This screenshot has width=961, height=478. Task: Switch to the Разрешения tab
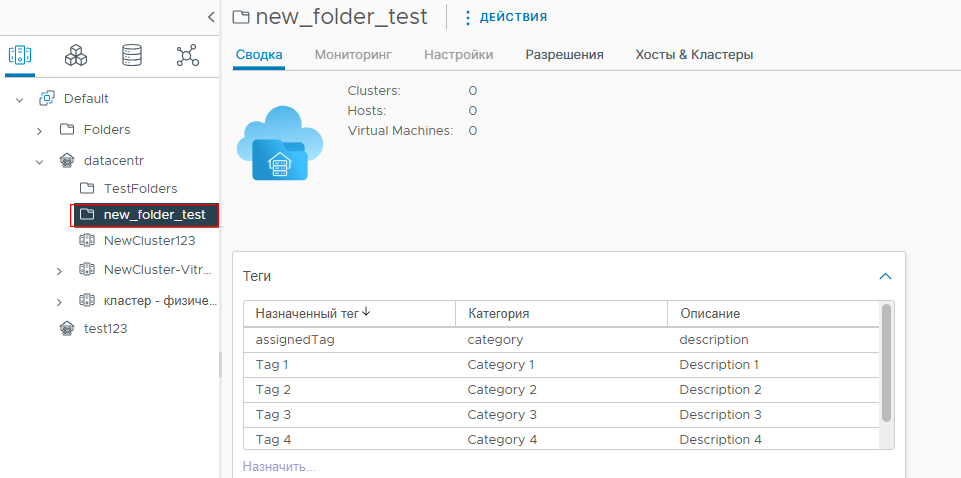click(564, 55)
